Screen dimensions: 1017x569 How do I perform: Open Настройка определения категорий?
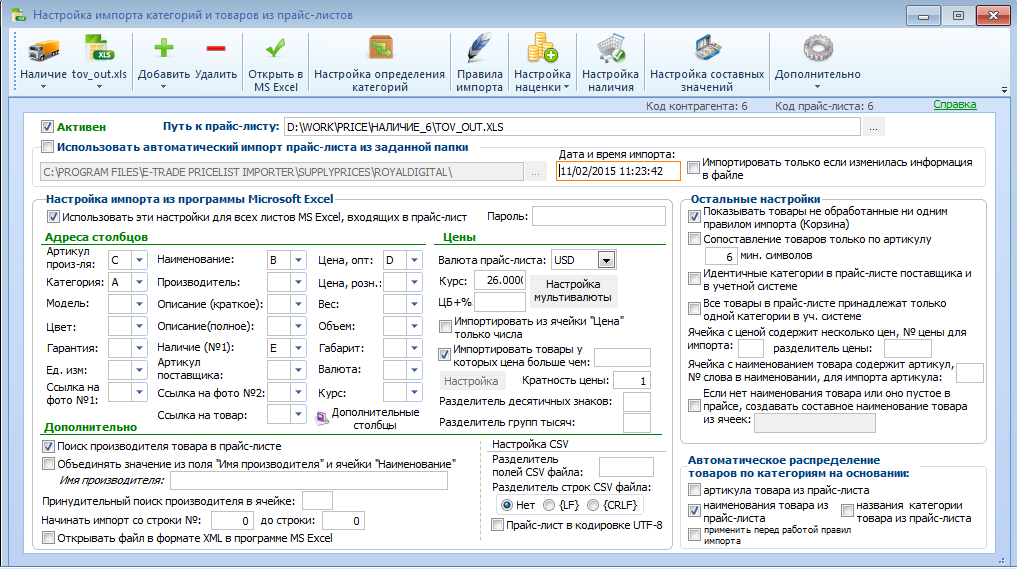click(x=380, y=49)
